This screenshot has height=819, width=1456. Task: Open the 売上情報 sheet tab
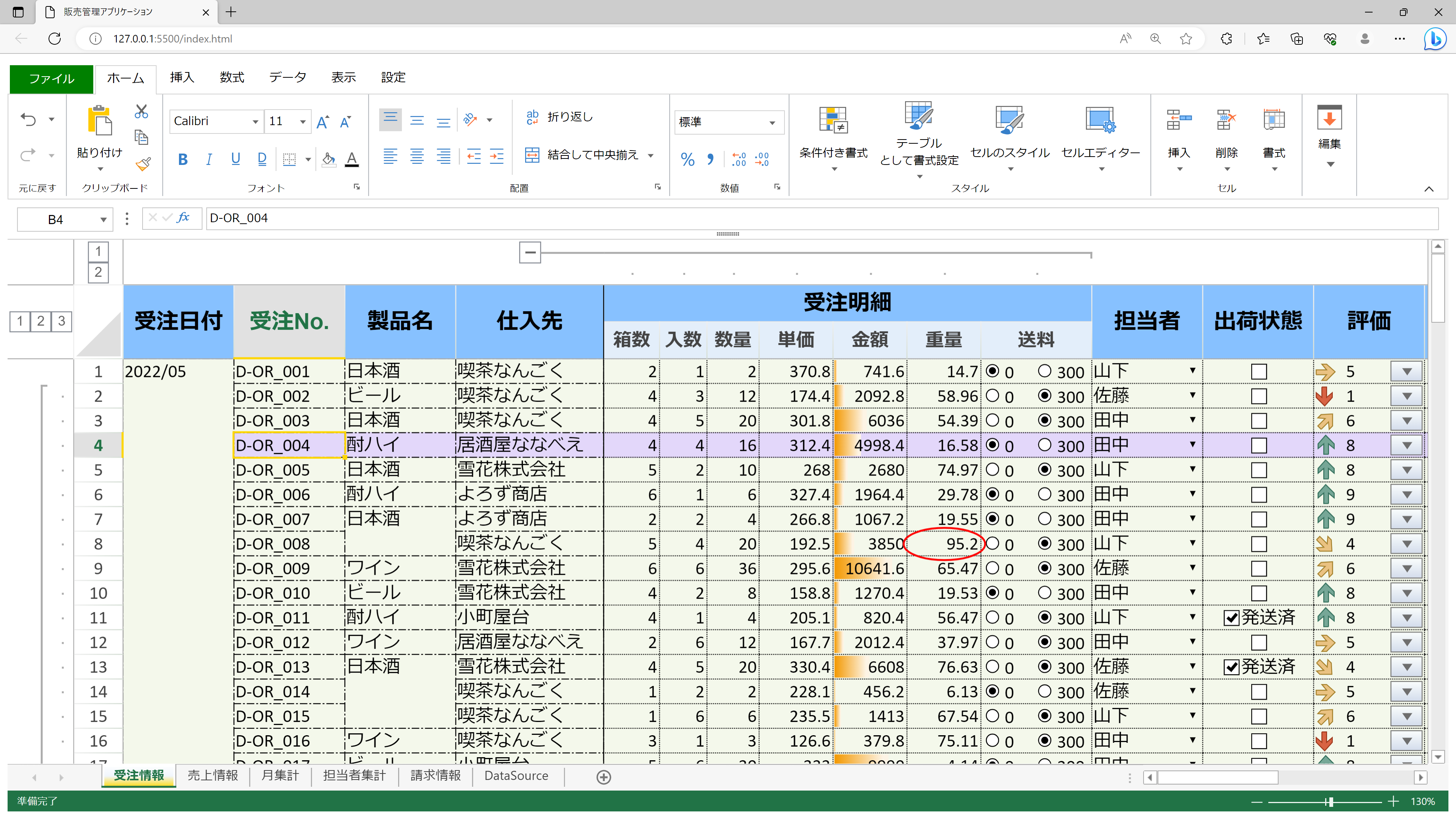(212, 775)
